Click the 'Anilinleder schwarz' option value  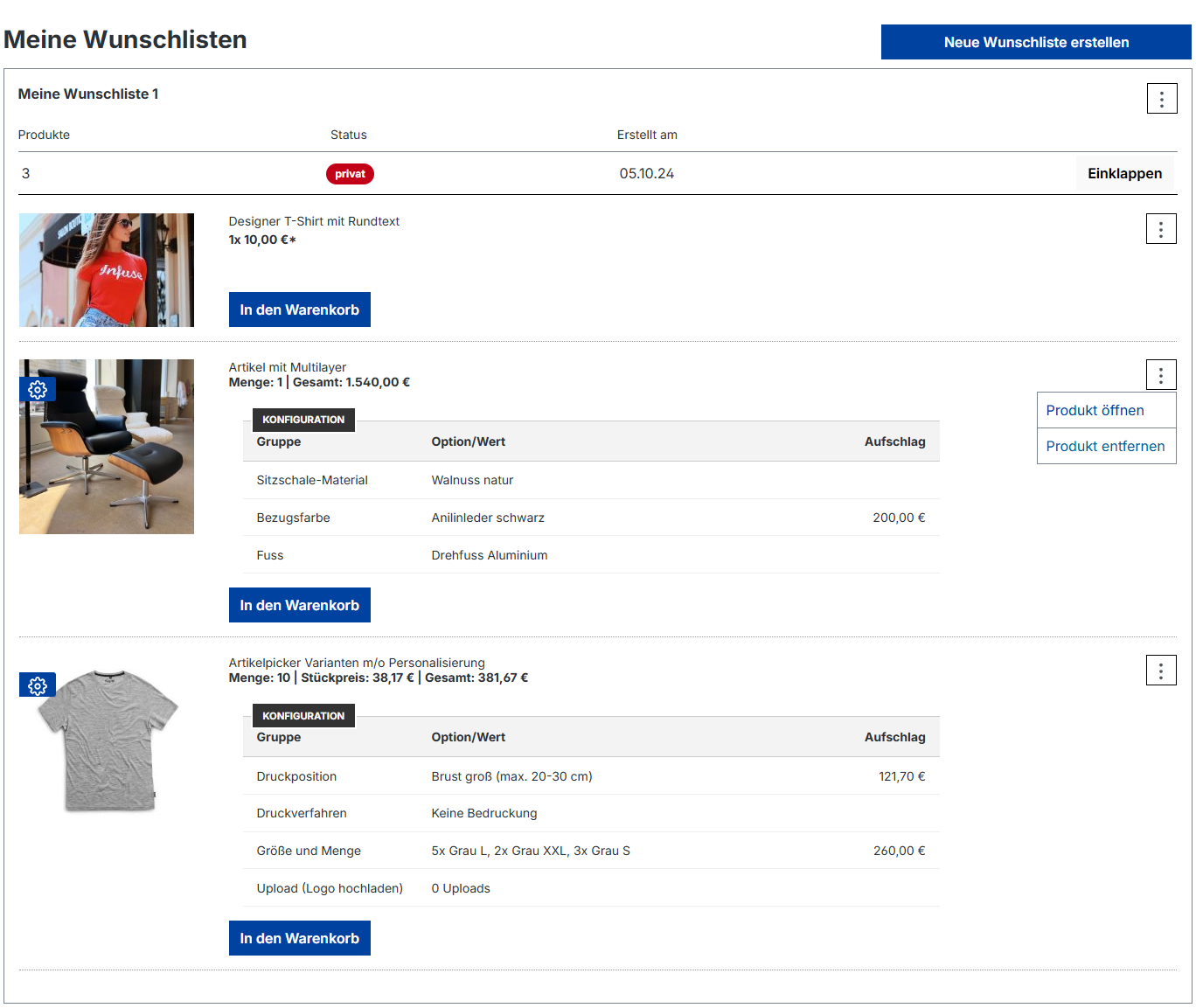(488, 518)
